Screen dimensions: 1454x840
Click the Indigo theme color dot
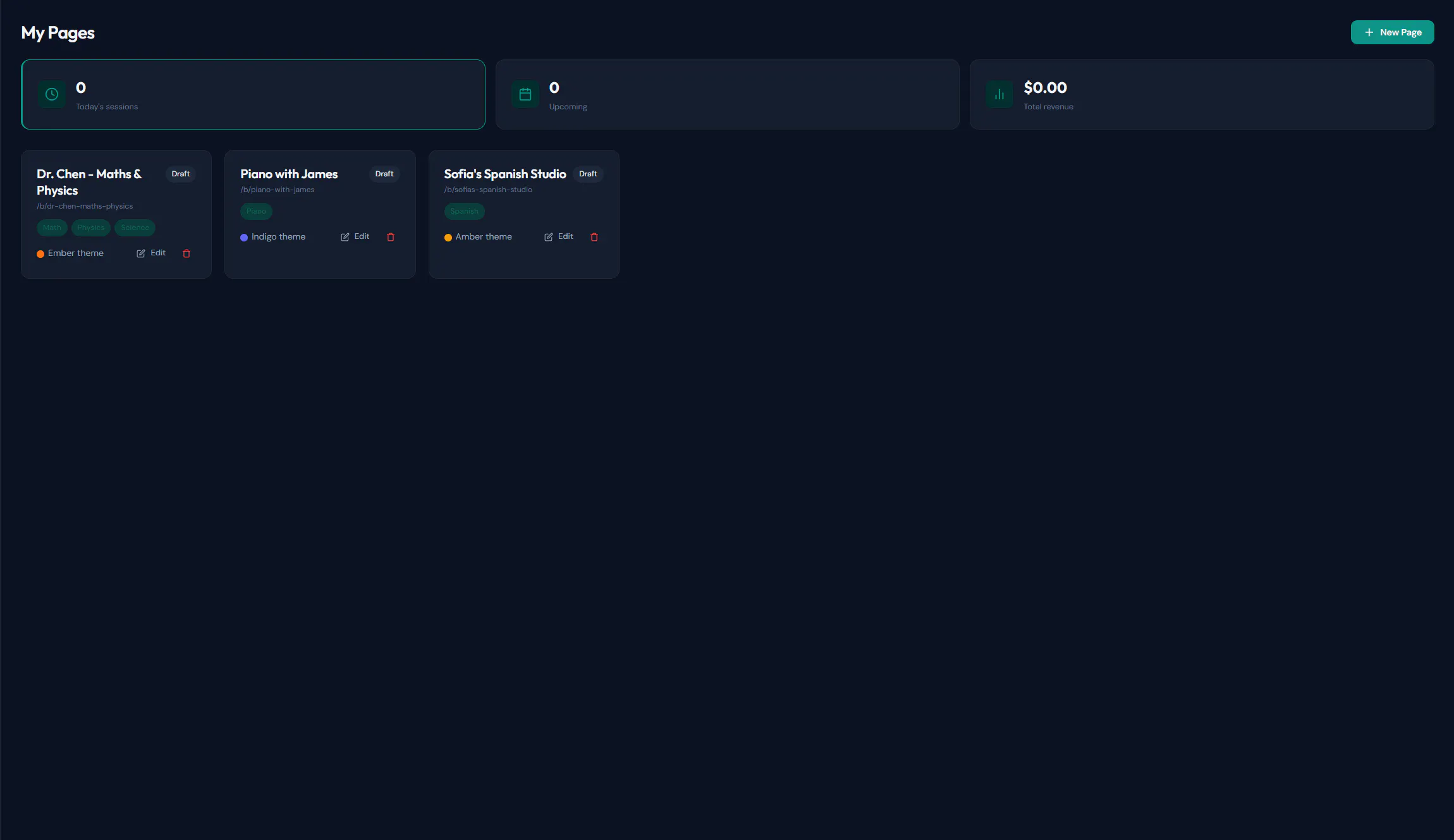pos(244,237)
